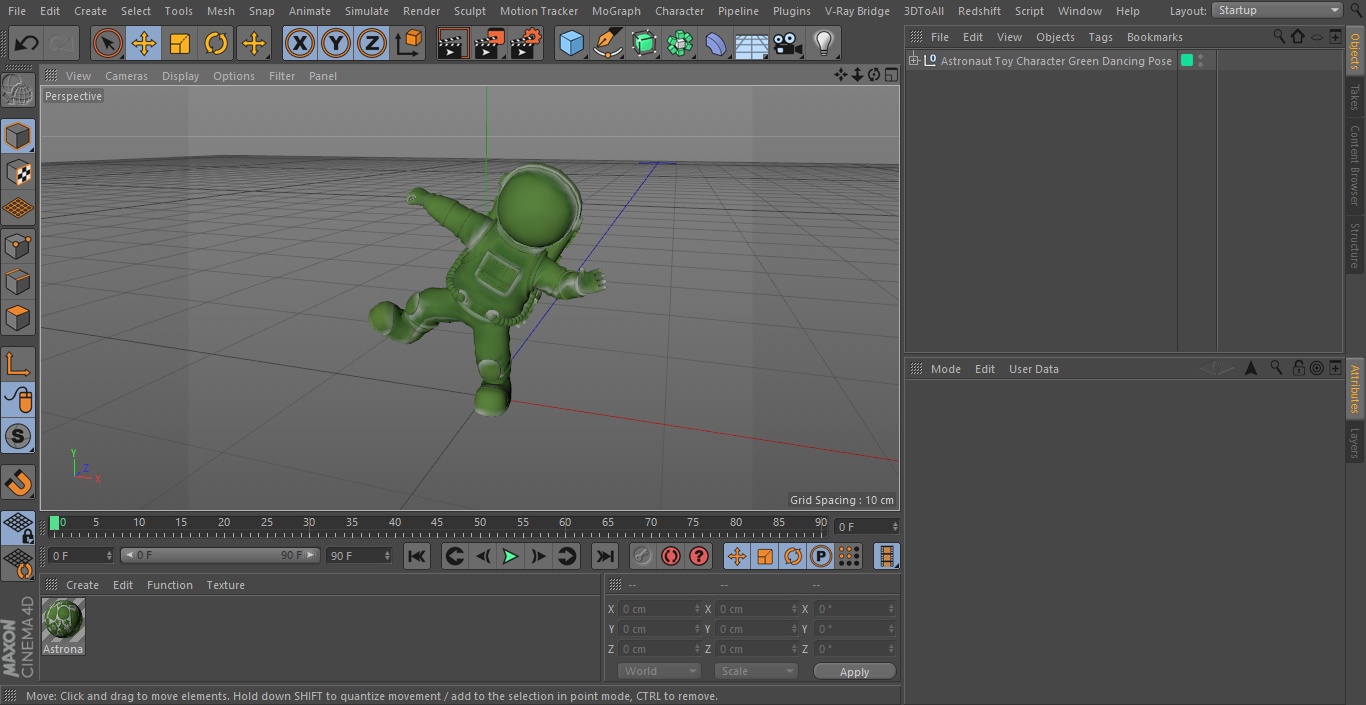Switch to the Attributes side tab
Image resolution: width=1366 pixels, height=705 pixels.
(x=1355, y=389)
